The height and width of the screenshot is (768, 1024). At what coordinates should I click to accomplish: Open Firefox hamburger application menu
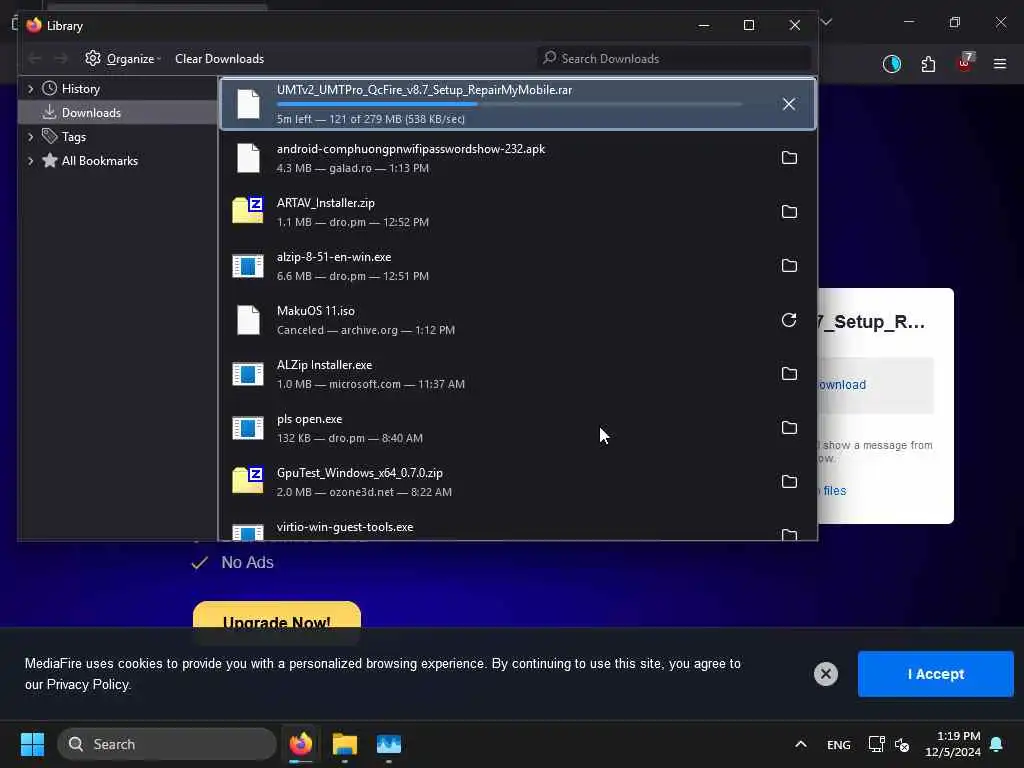tap(999, 64)
